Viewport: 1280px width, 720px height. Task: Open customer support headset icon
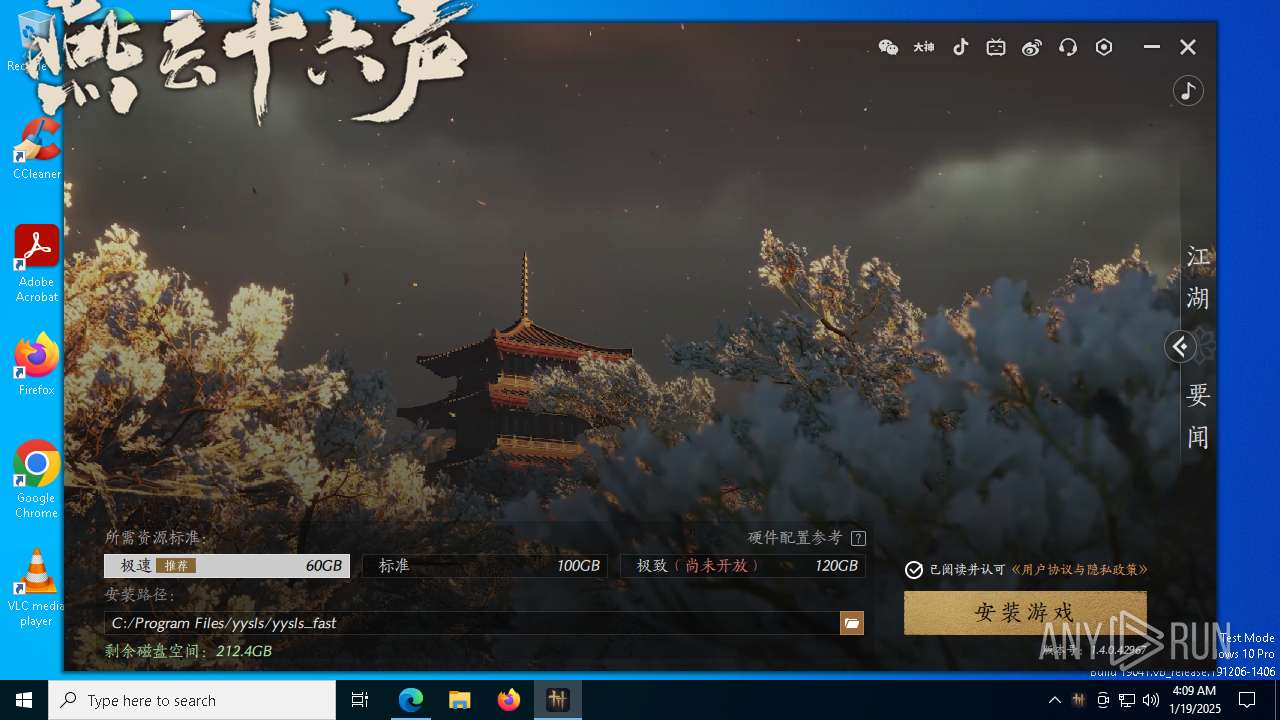tap(1068, 47)
